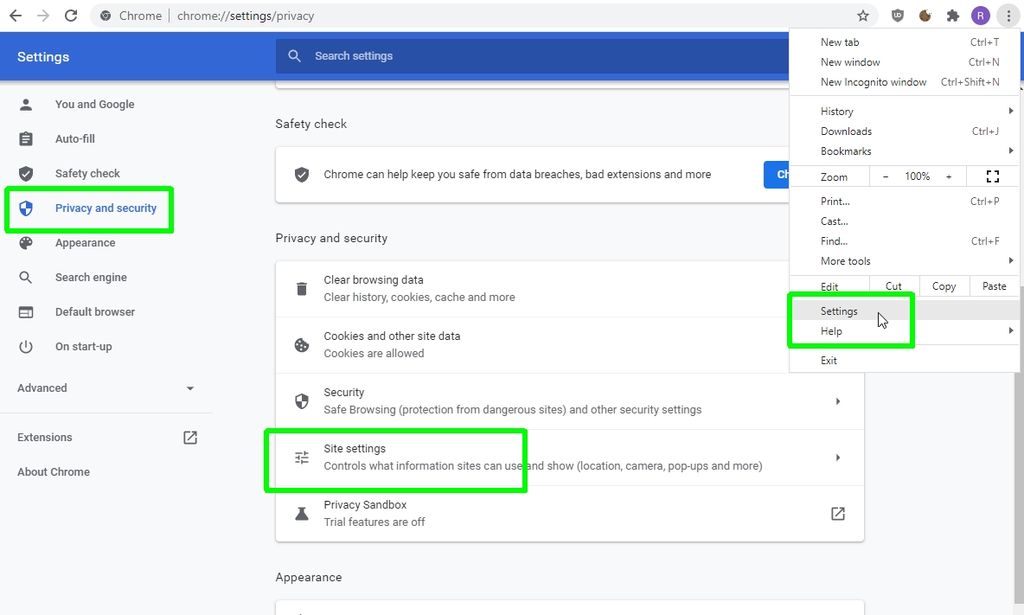
Task: Open the Privacy Sandbox external link icon
Action: pos(837,513)
